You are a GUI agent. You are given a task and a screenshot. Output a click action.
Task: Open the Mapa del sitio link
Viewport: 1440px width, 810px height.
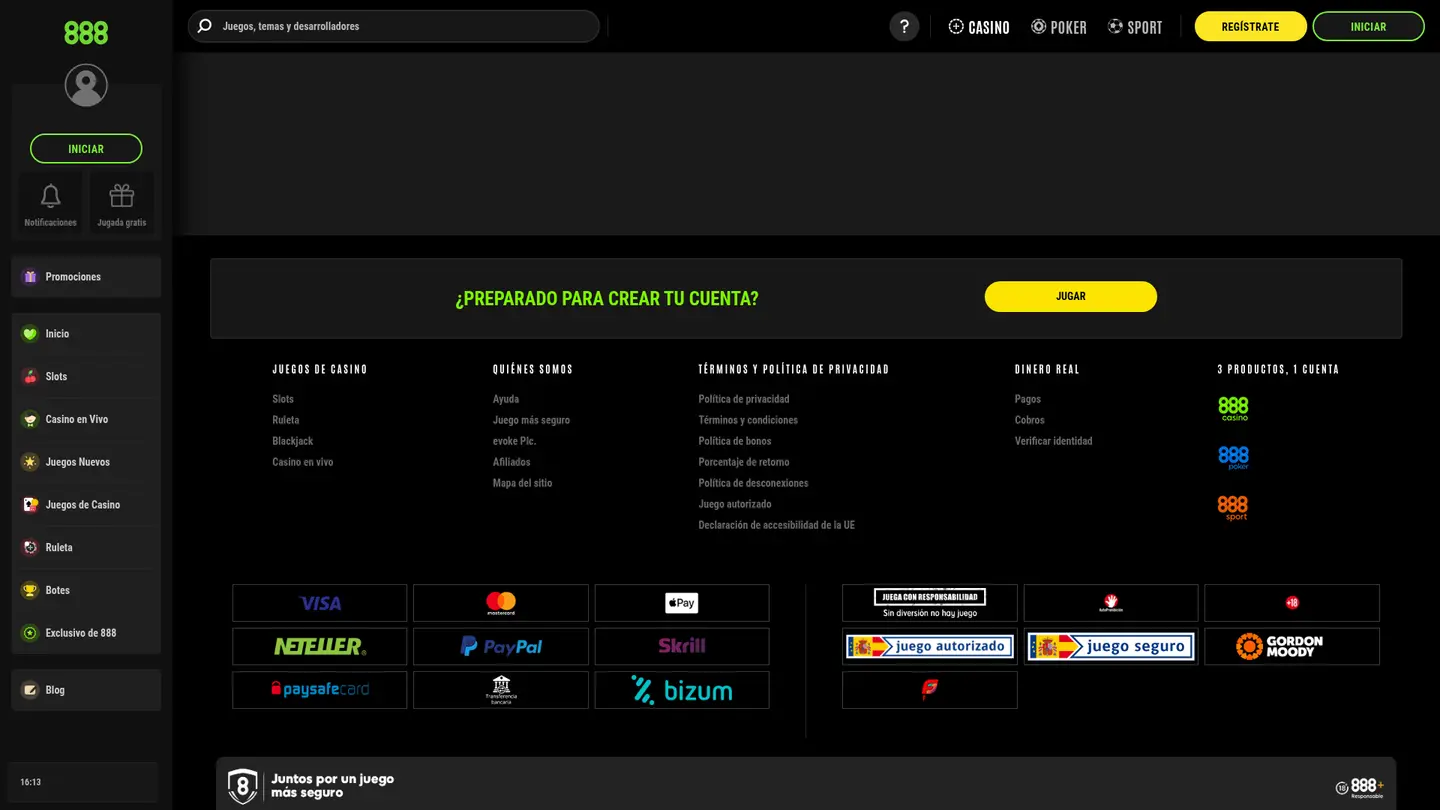coord(523,483)
